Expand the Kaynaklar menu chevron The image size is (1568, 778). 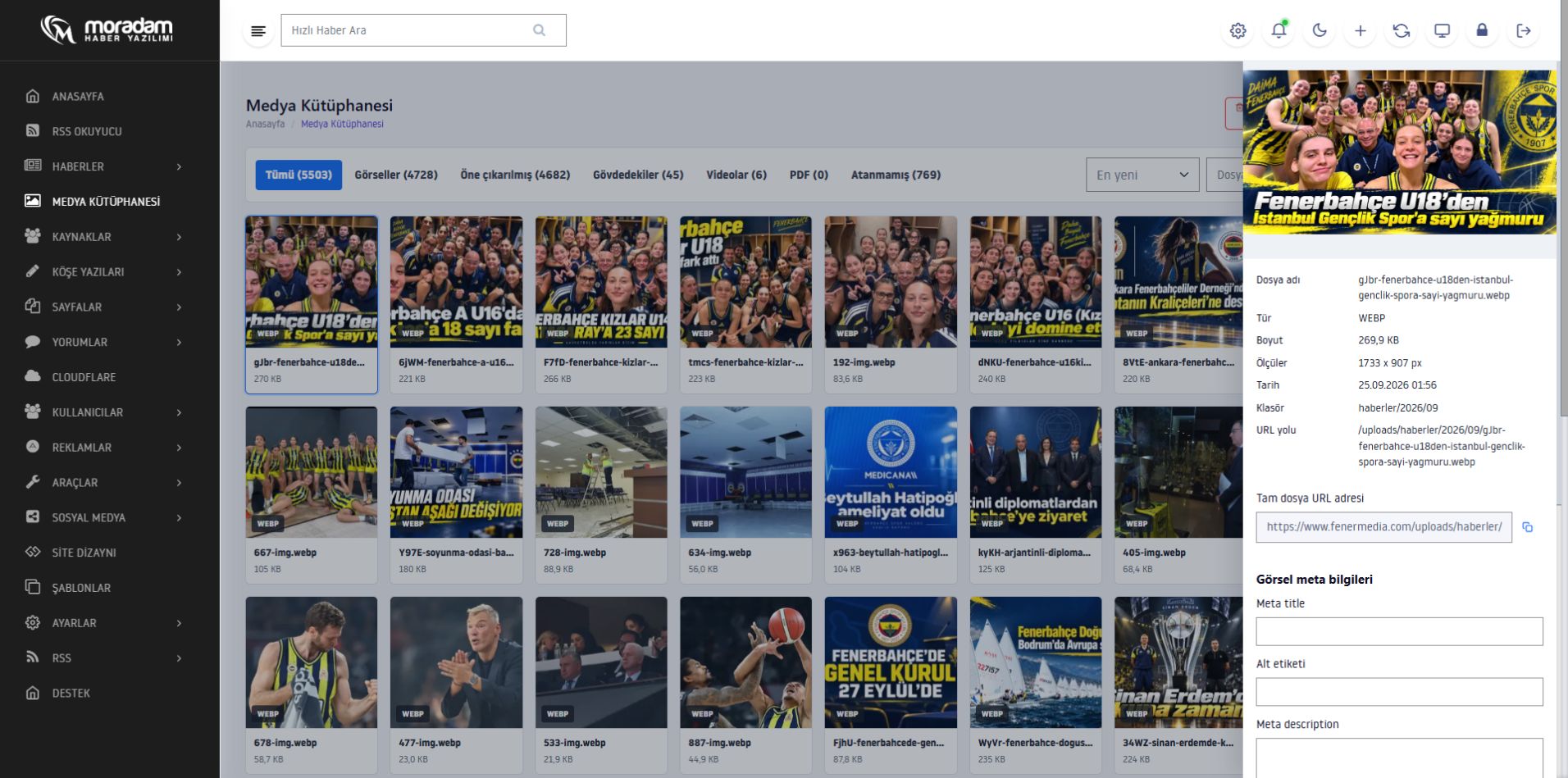(179, 237)
